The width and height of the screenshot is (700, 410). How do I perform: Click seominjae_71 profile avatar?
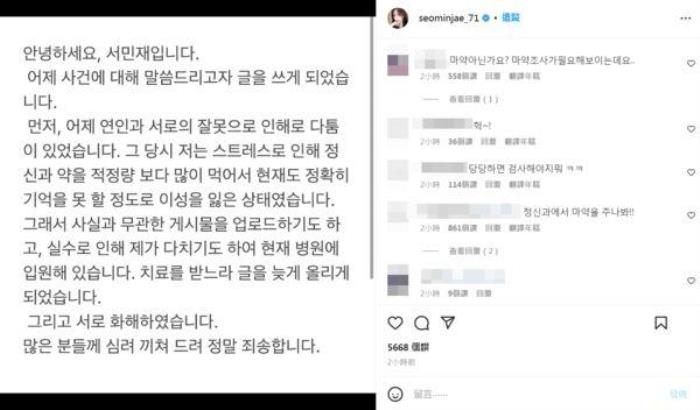tap(398, 18)
